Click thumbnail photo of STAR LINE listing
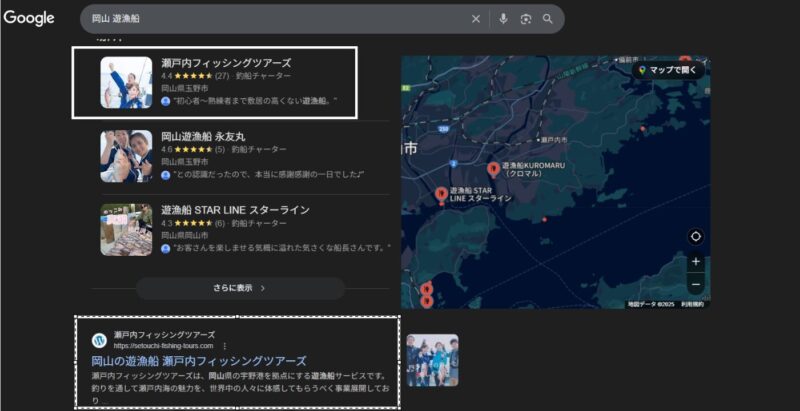 126,229
